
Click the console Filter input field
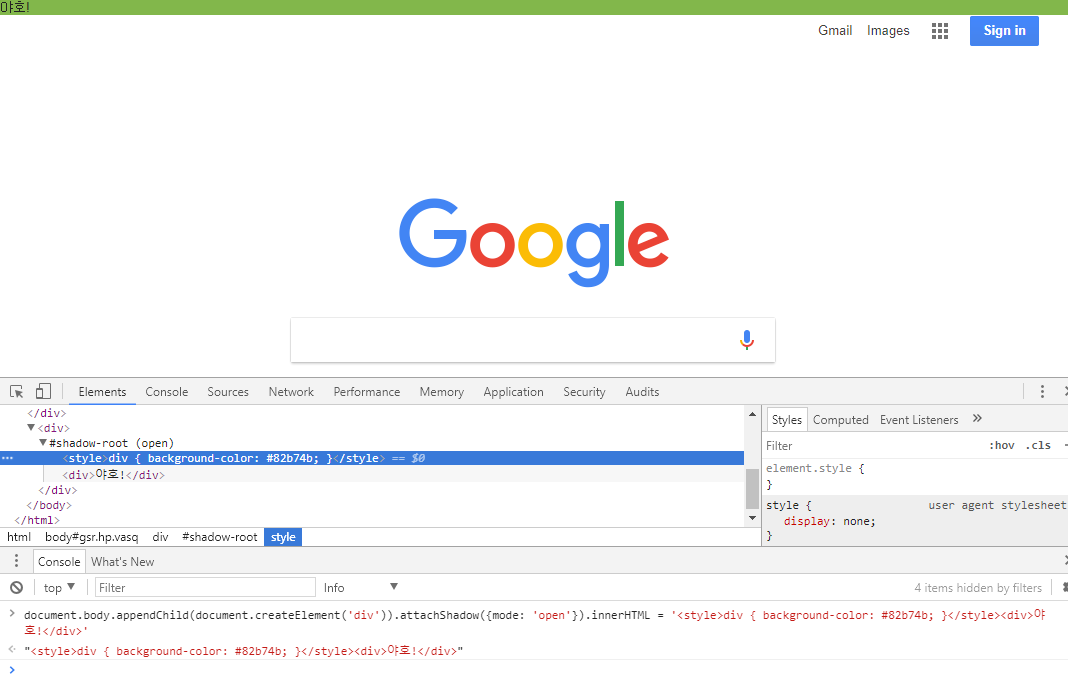tap(205, 587)
